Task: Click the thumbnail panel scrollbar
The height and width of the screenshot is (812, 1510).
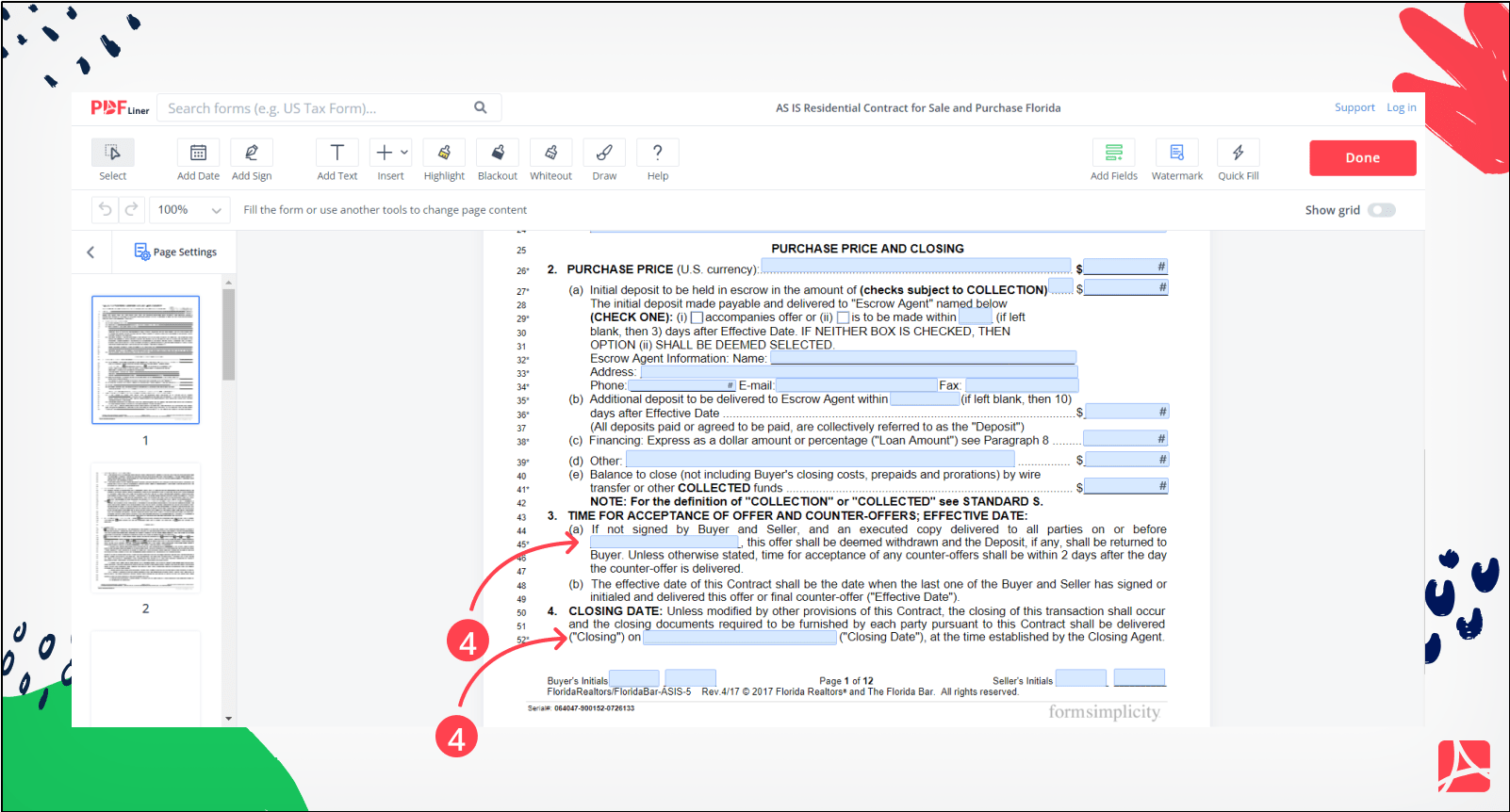Action: pos(228,334)
